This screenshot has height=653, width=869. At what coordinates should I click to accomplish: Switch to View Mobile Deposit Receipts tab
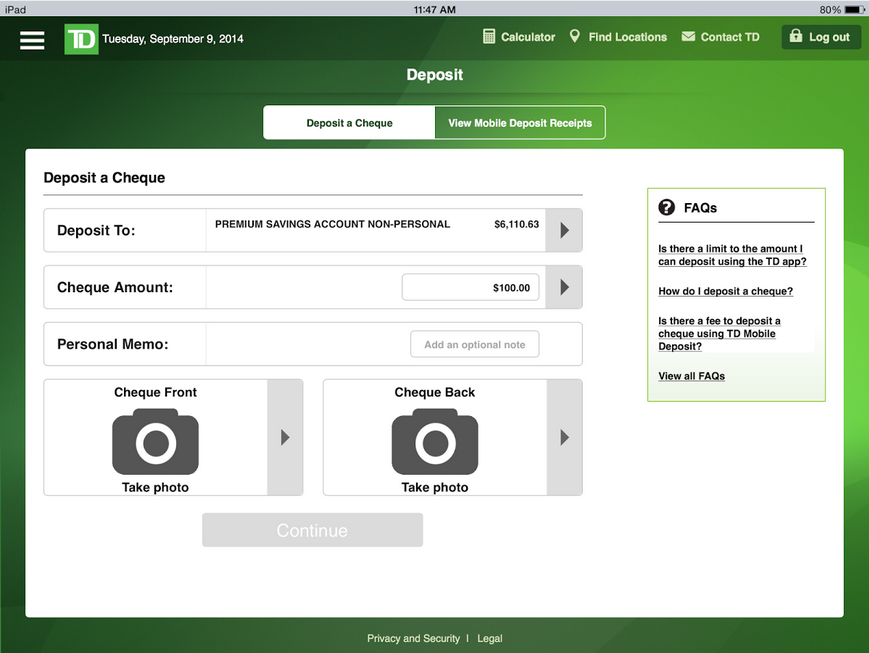coord(520,123)
